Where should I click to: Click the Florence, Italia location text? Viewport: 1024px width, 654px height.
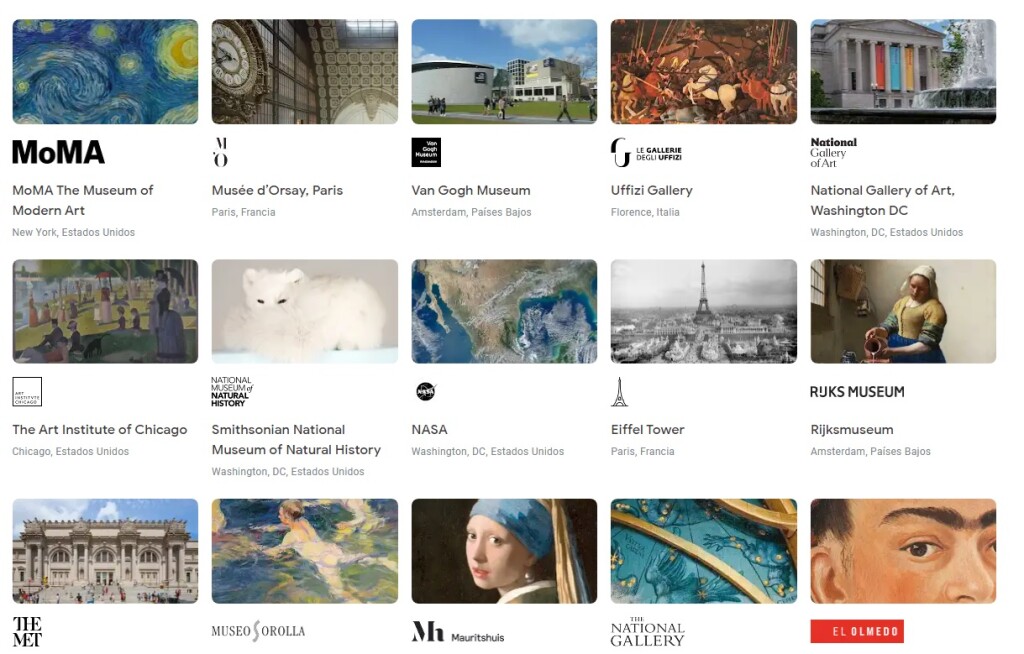click(x=645, y=212)
